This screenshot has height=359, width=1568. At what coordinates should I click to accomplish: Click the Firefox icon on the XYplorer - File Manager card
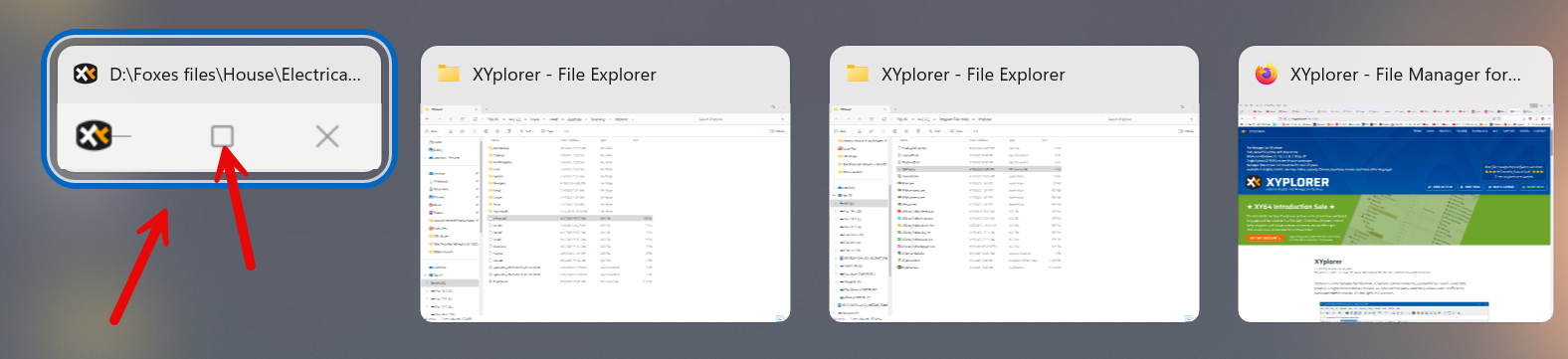pos(1266,74)
